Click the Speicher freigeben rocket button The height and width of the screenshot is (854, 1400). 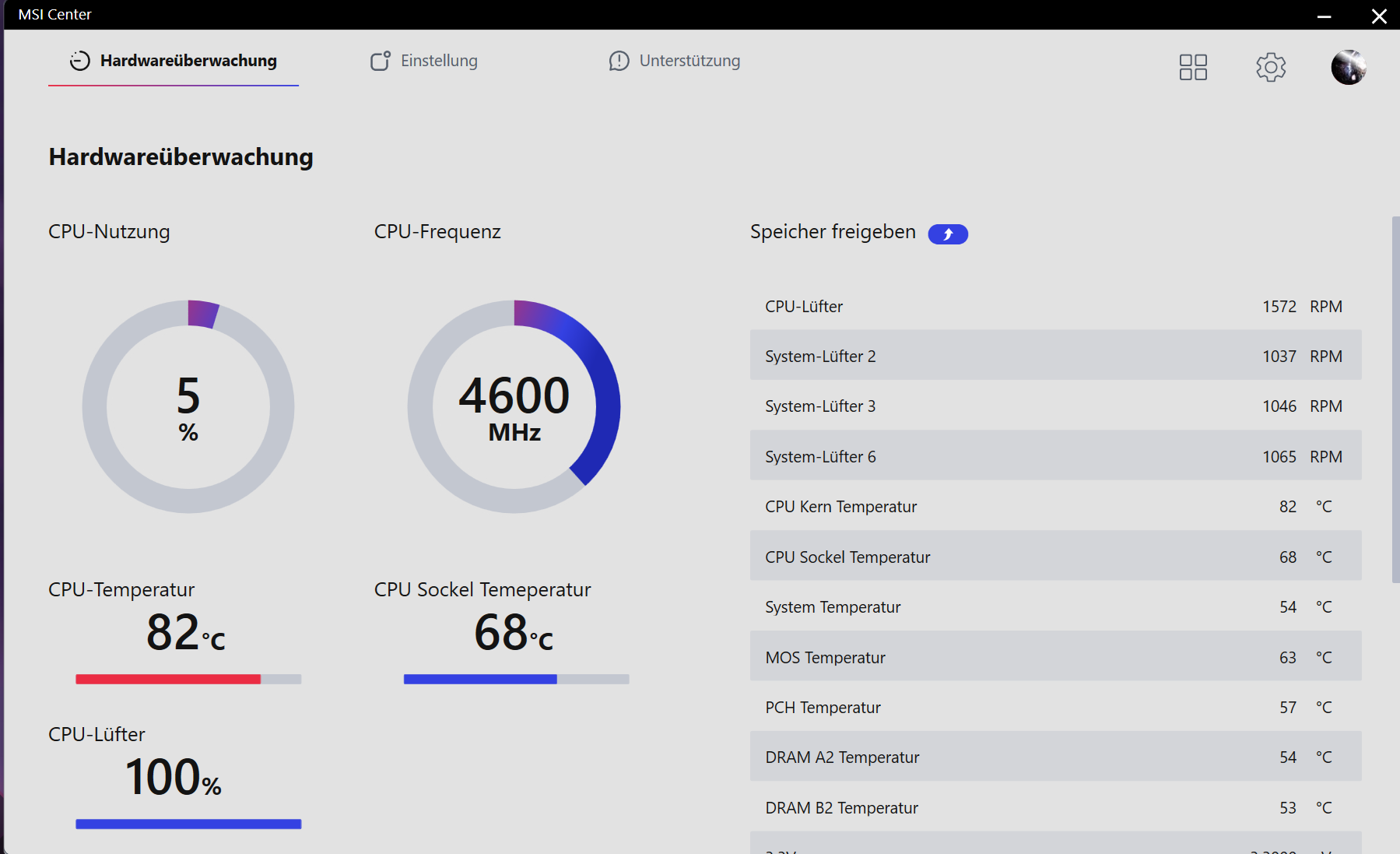point(948,234)
